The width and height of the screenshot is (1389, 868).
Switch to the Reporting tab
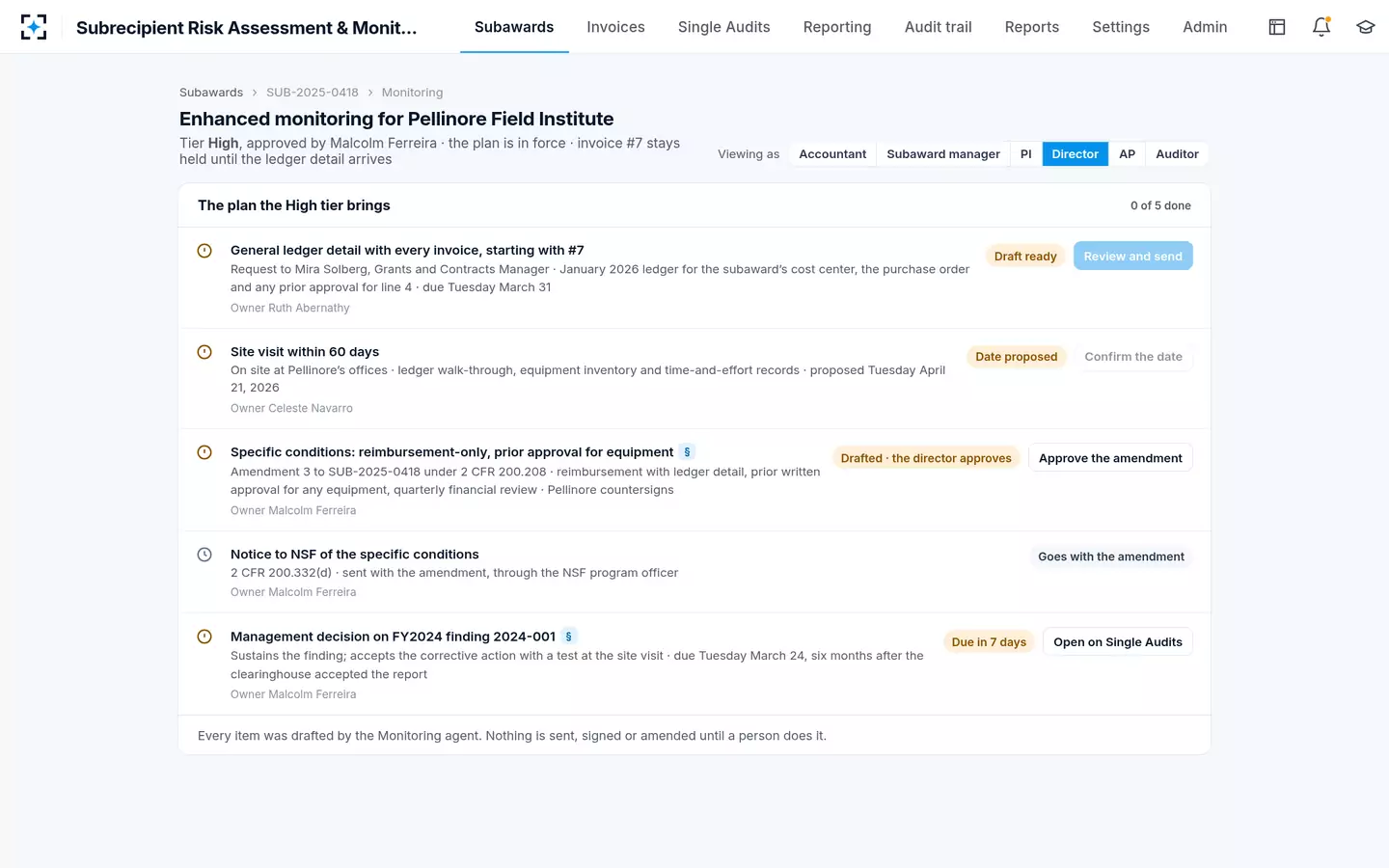837,27
